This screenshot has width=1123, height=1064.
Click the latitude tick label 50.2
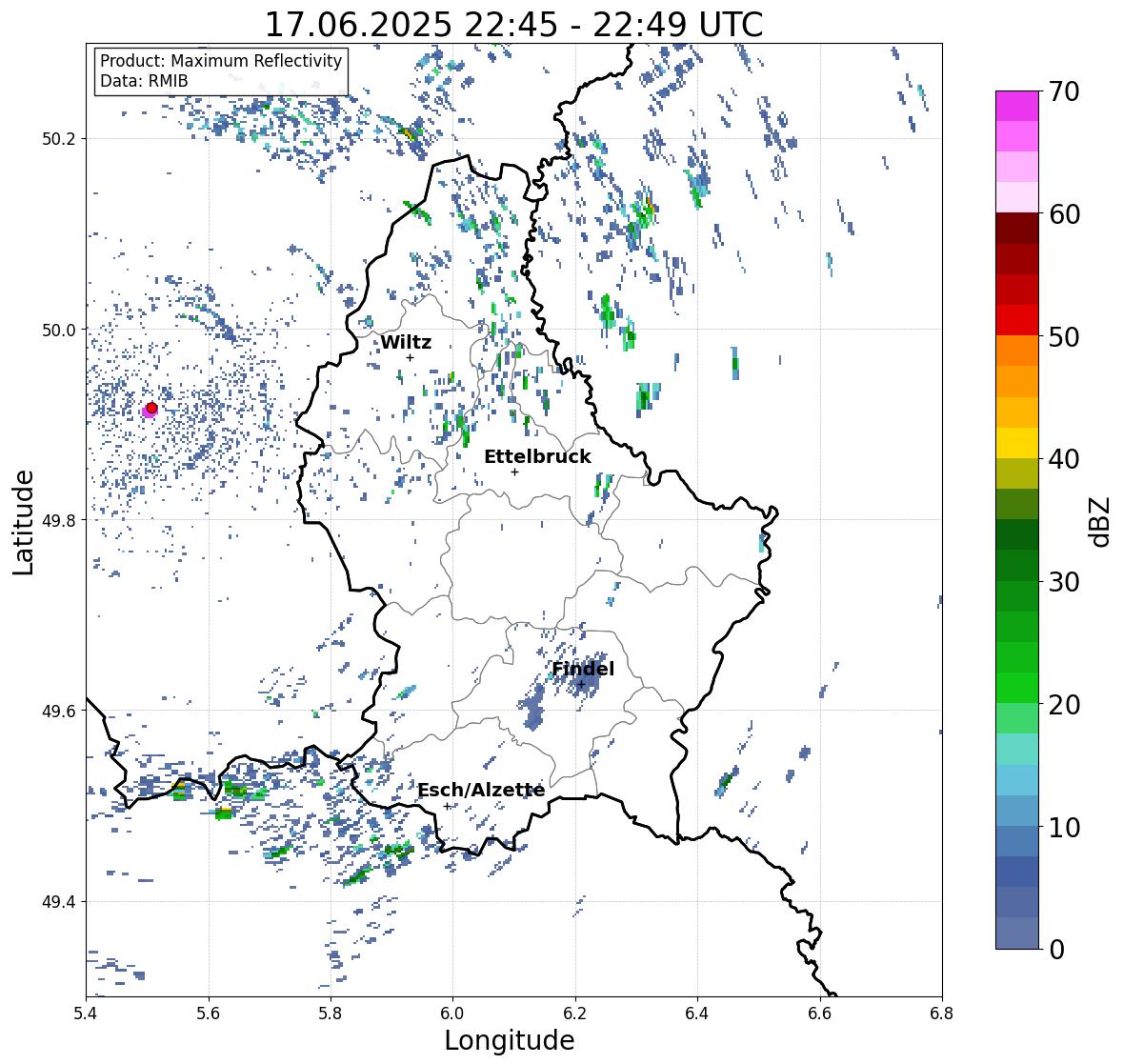[59, 139]
